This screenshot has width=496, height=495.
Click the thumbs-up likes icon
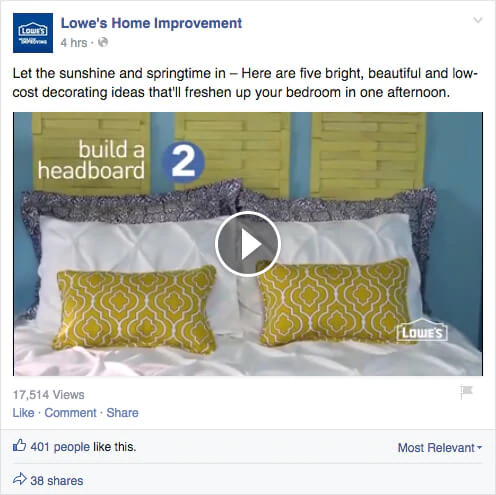pos(19,445)
